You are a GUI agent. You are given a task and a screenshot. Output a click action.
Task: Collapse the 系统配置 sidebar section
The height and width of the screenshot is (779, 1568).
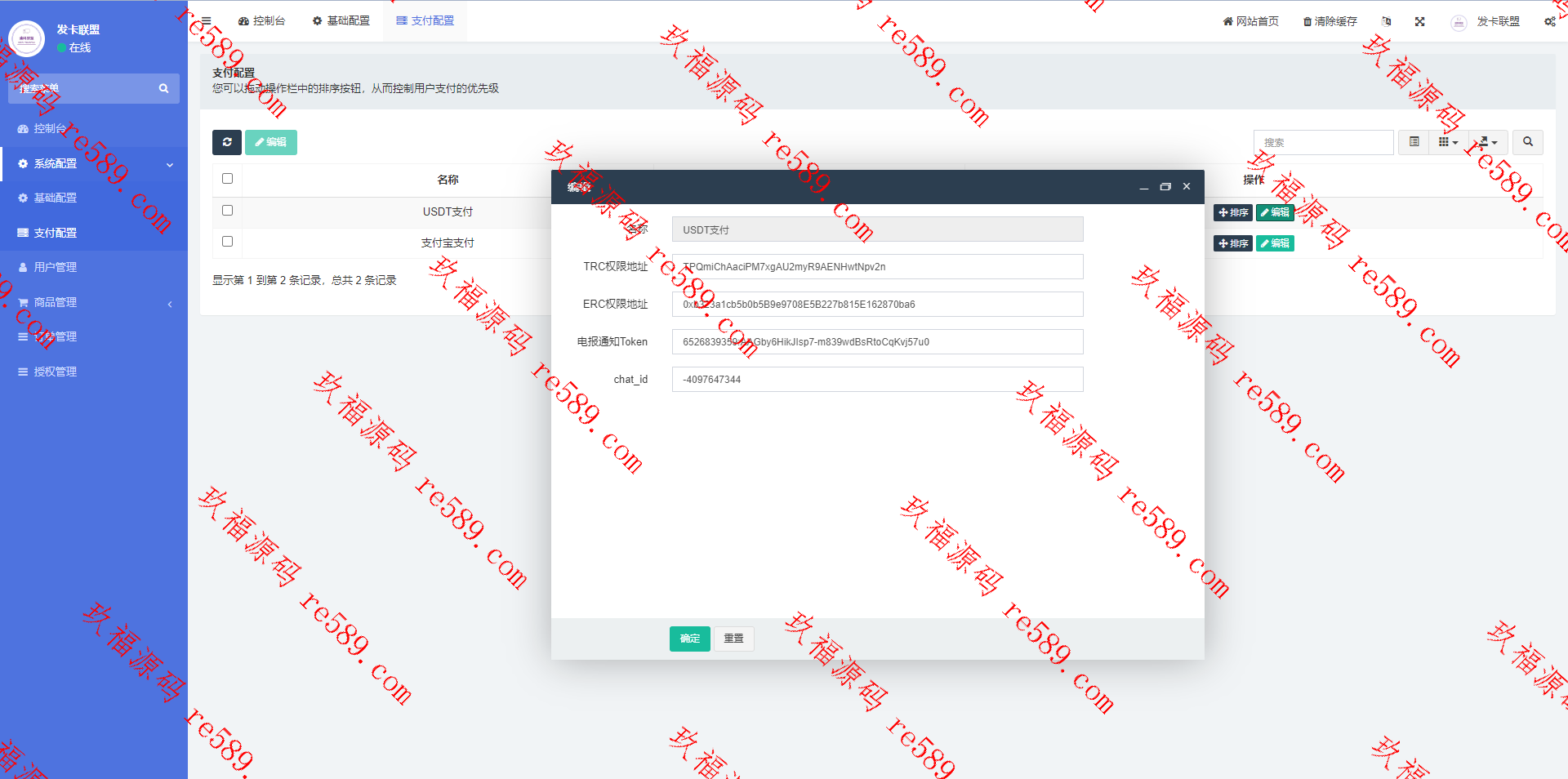pyautogui.click(x=94, y=163)
